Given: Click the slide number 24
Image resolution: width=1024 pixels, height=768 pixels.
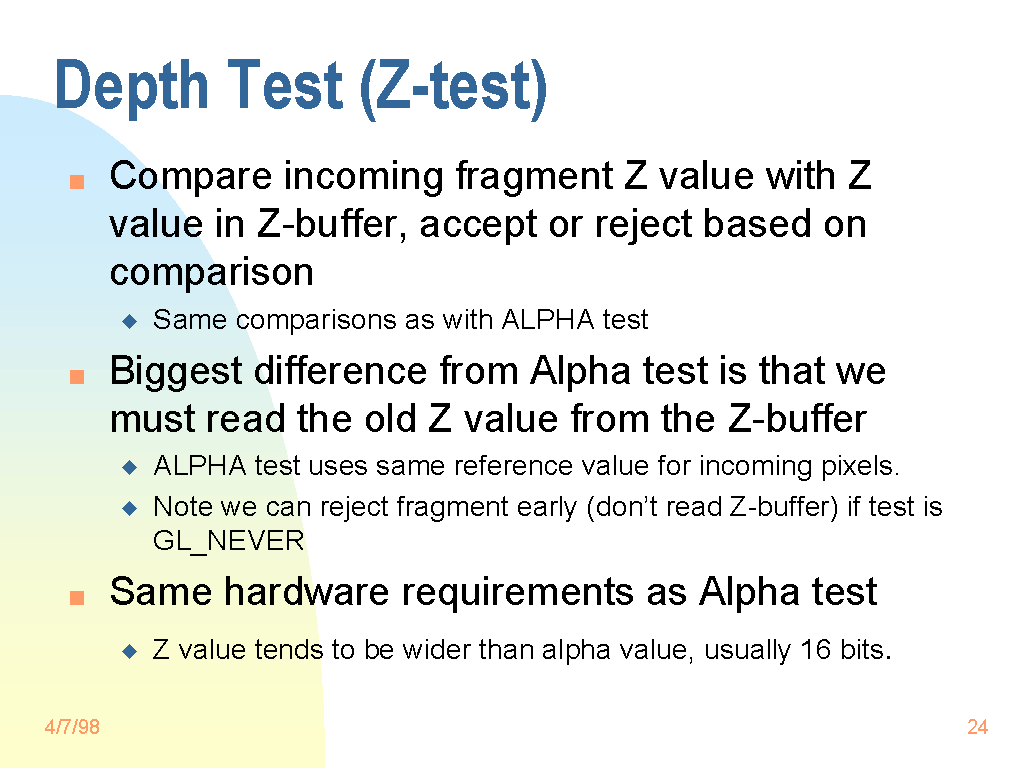Looking at the screenshot, I should (x=977, y=727).
